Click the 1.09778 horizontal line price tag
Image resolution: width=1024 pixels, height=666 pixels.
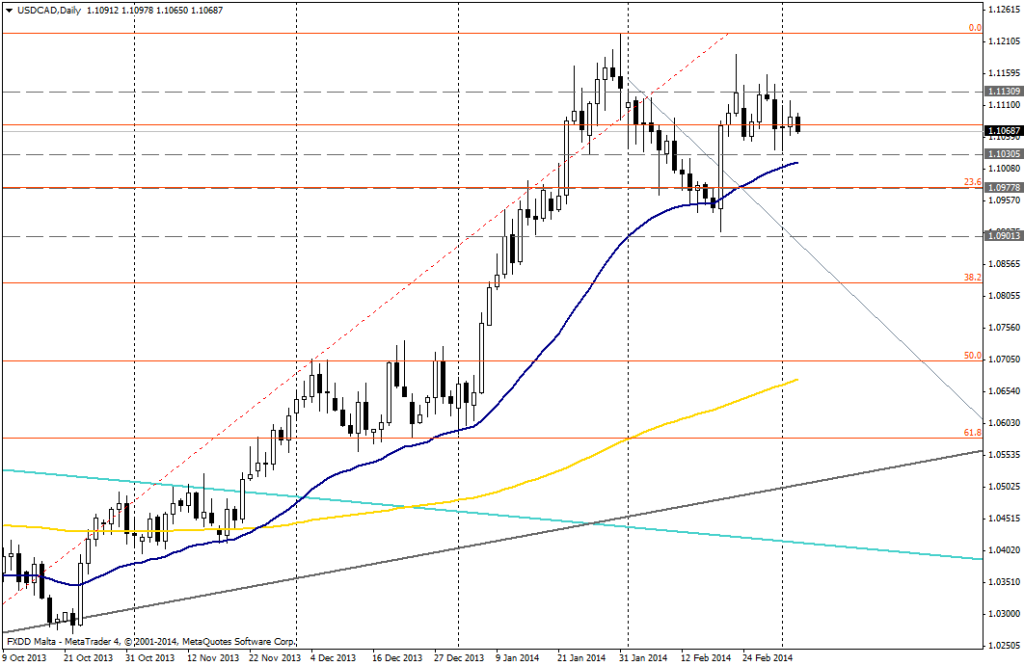(x=1002, y=188)
